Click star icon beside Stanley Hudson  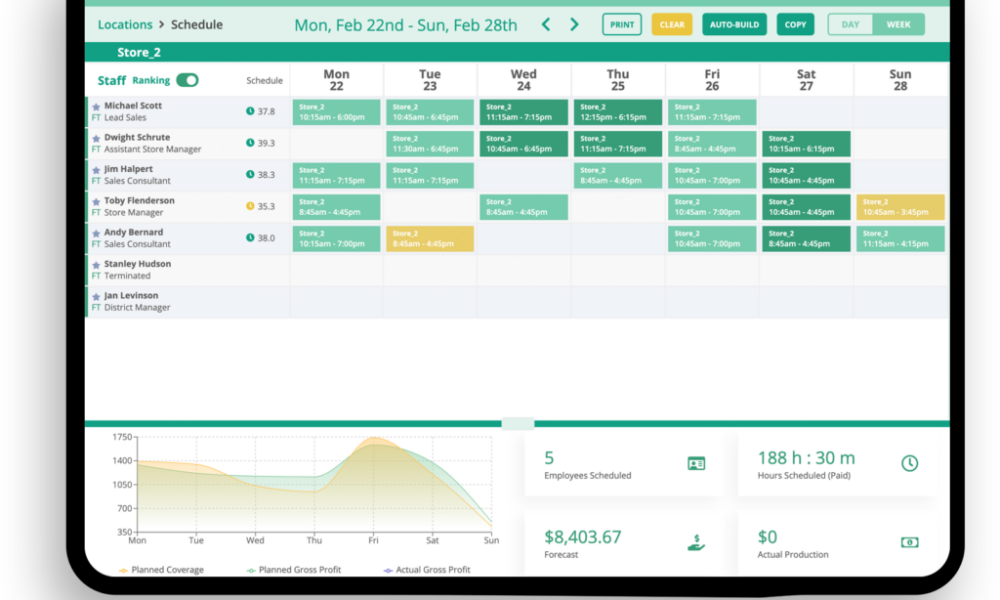(96, 265)
